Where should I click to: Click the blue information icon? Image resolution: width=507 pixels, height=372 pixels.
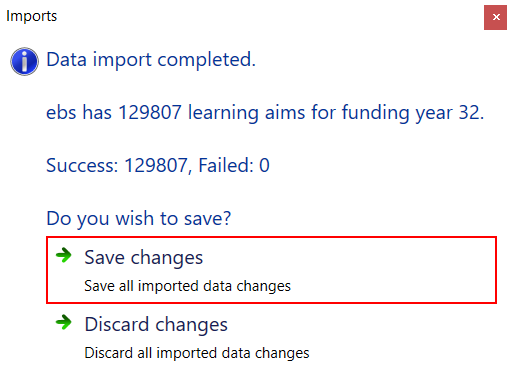(x=24, y=61)
